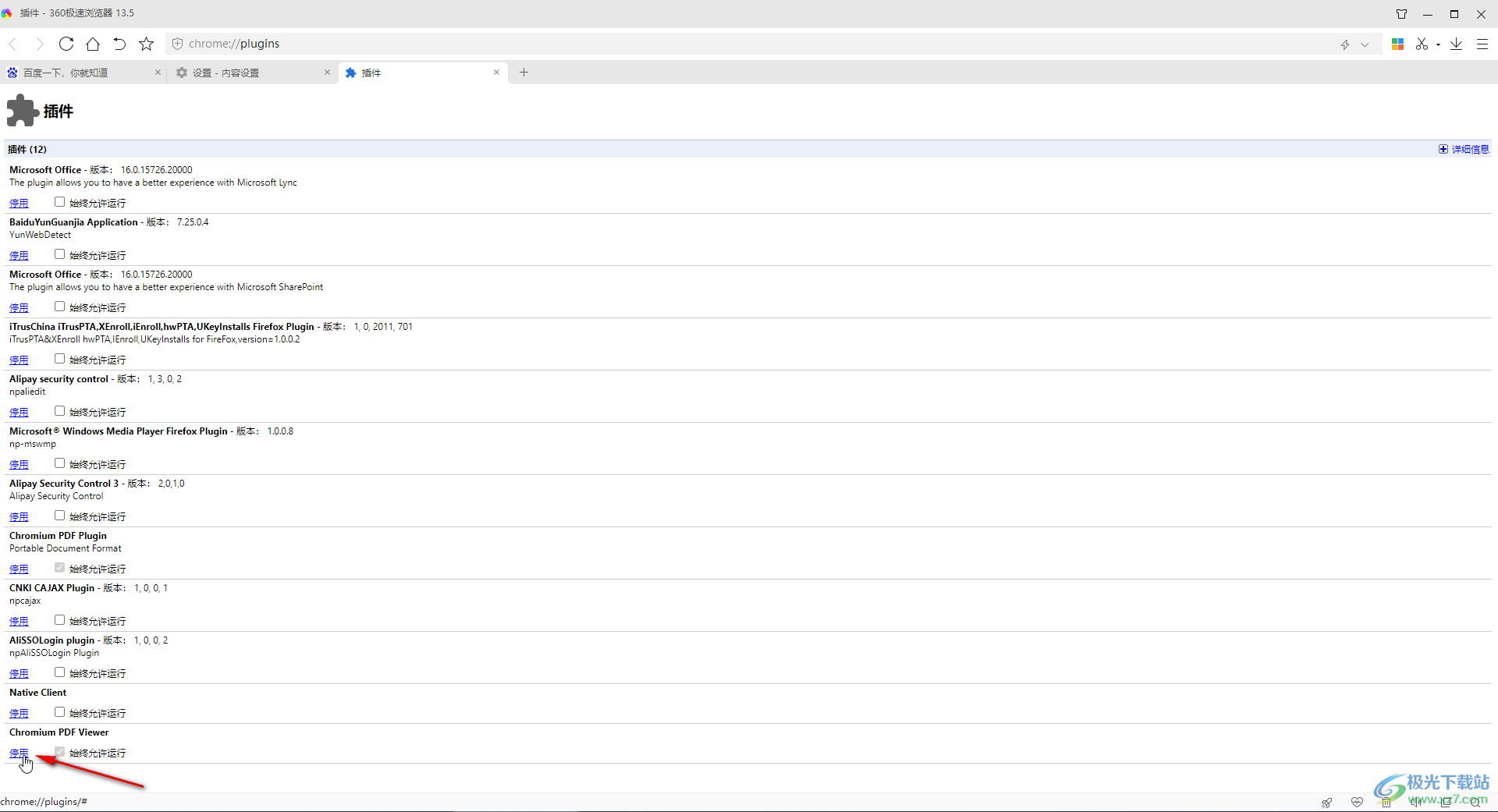Screen dimensions: 1498x812
Task: Select the 插件 tab
Action: 422,73
